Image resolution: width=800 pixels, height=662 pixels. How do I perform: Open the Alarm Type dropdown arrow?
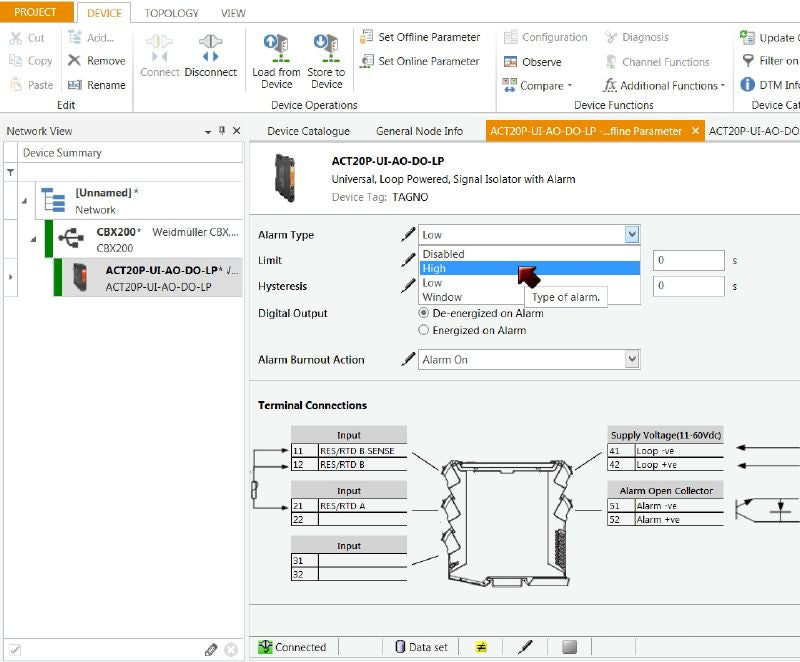631,235
